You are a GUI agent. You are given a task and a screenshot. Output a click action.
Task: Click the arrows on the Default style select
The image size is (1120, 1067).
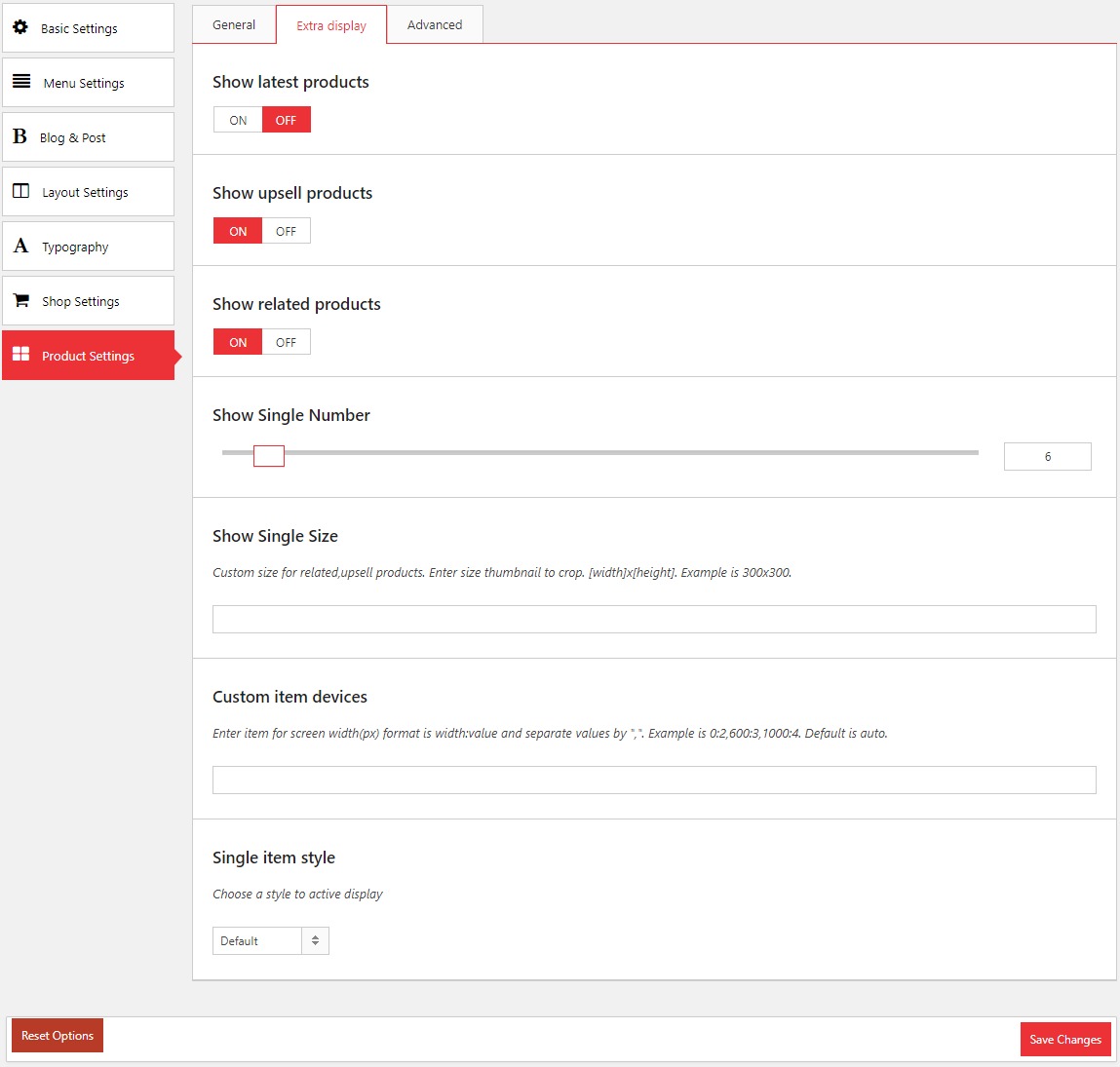(x=315, y=940)
